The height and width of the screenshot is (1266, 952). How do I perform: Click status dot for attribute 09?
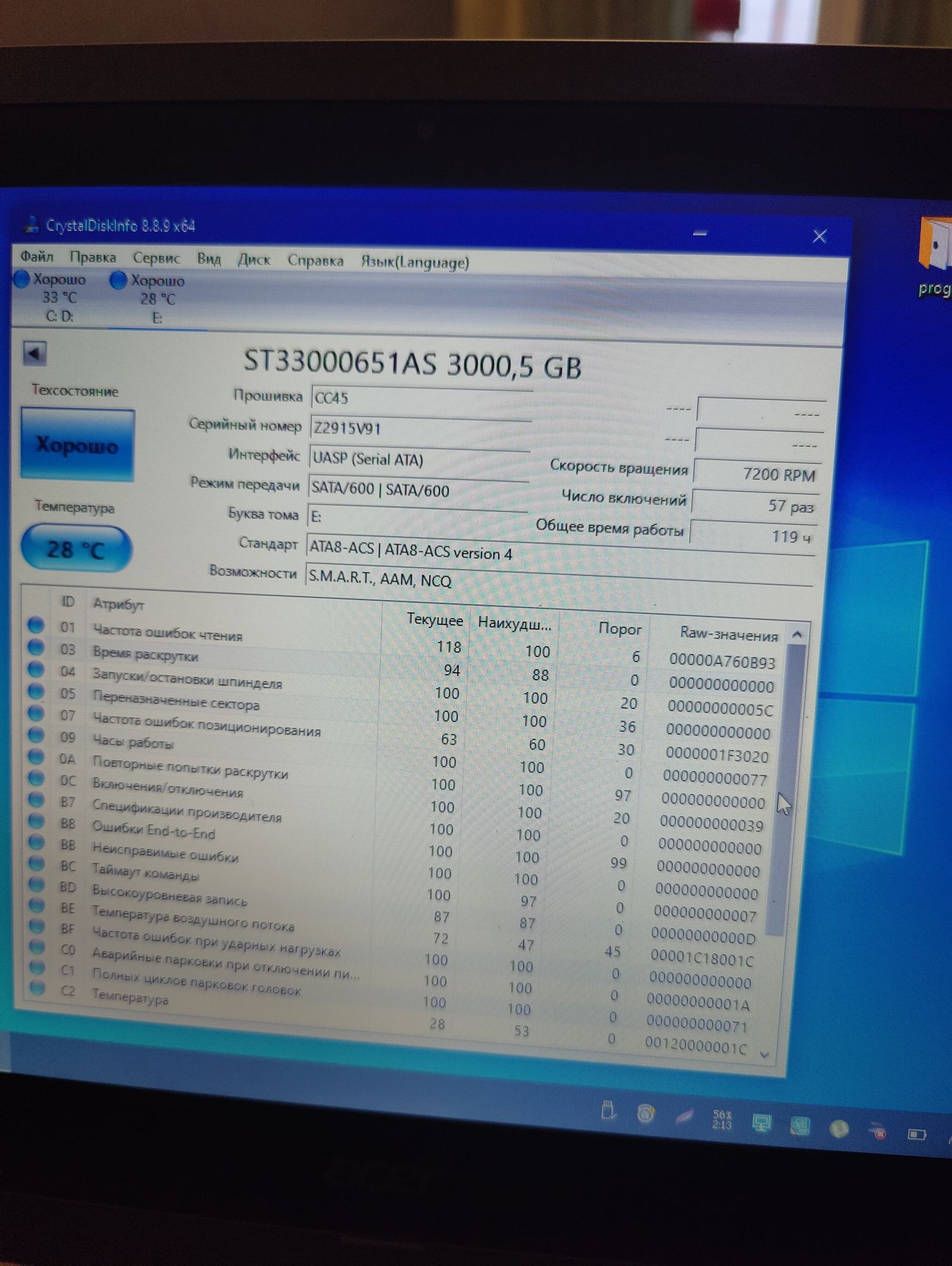pyautogui.click(x=36, y=735)
